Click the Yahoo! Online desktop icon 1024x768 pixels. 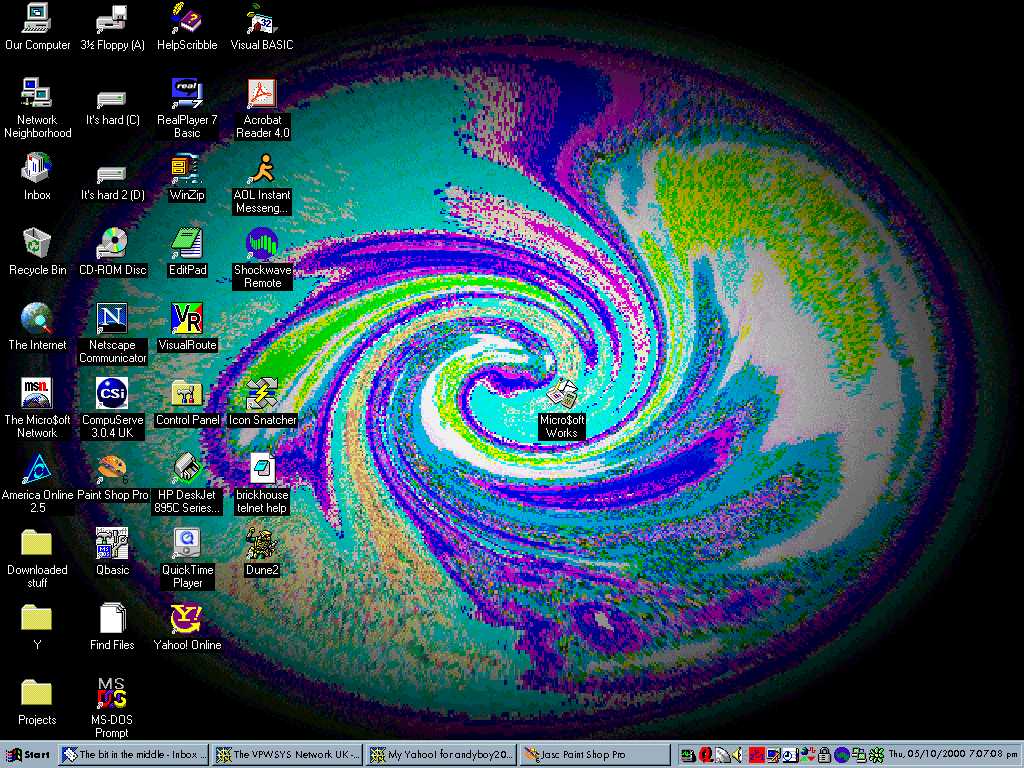[x=187, y=620]
